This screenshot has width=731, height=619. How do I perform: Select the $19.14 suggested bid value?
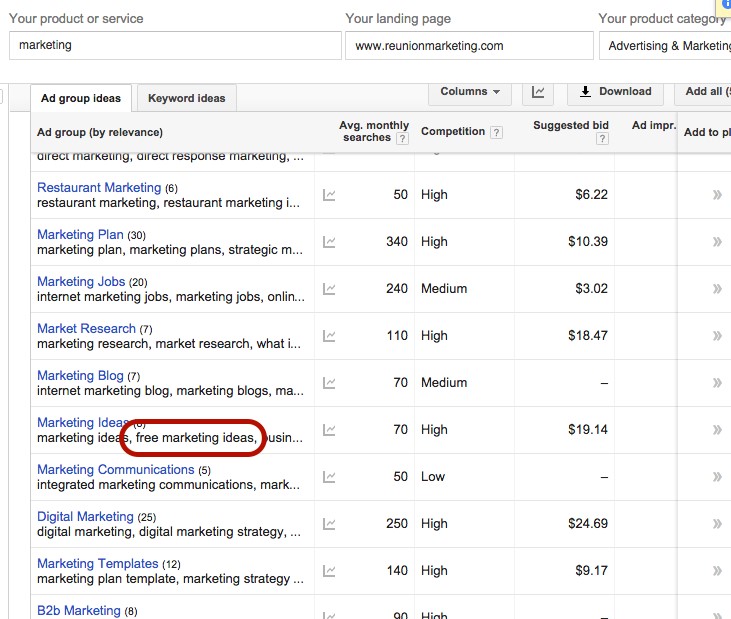[x=588, y=430]
